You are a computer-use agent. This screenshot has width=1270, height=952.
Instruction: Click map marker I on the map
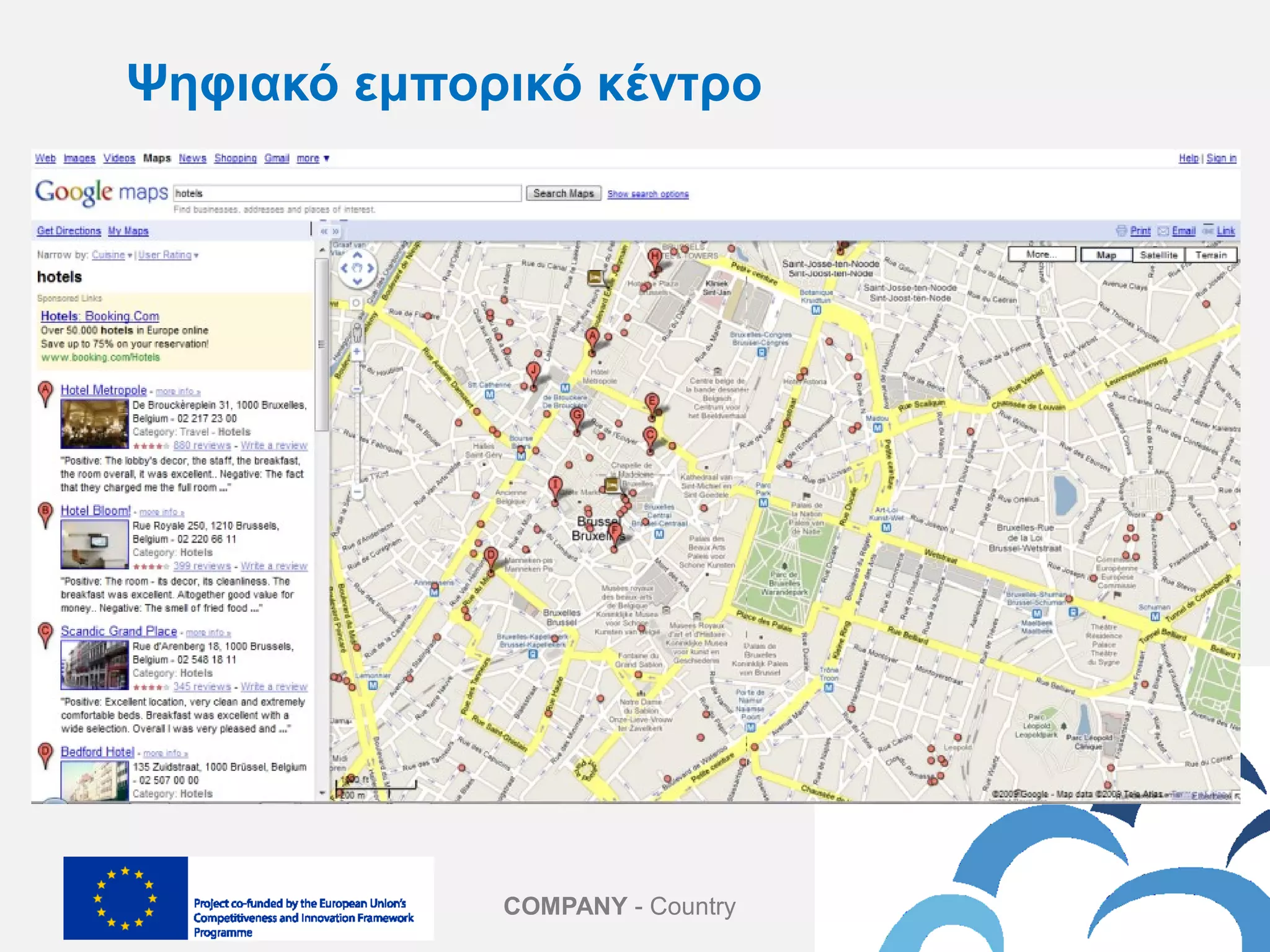[556, 488]
